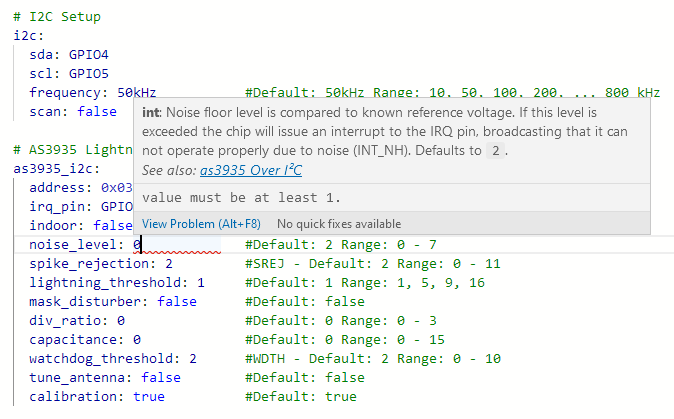The width and height of the screenshot is (674, 419).
Task: Click the 'frequency: 50kHz' setting
Action: pyautogui.click(x=92, y=92)
